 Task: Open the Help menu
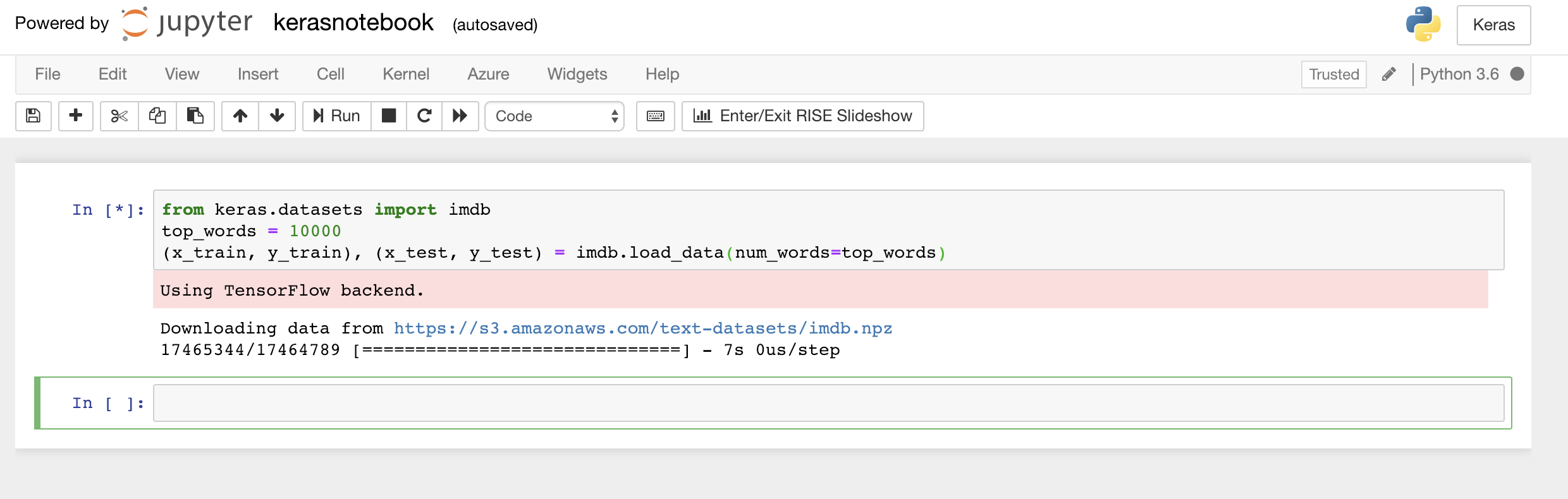(x=663, y=74)
